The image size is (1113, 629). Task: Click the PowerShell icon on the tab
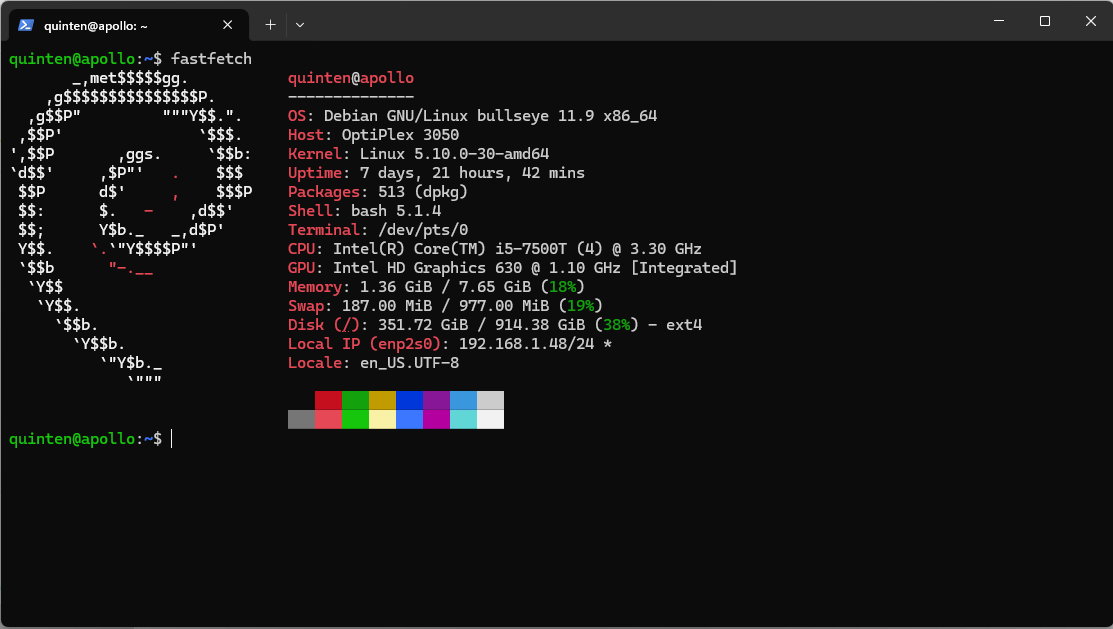click(27, 24)
